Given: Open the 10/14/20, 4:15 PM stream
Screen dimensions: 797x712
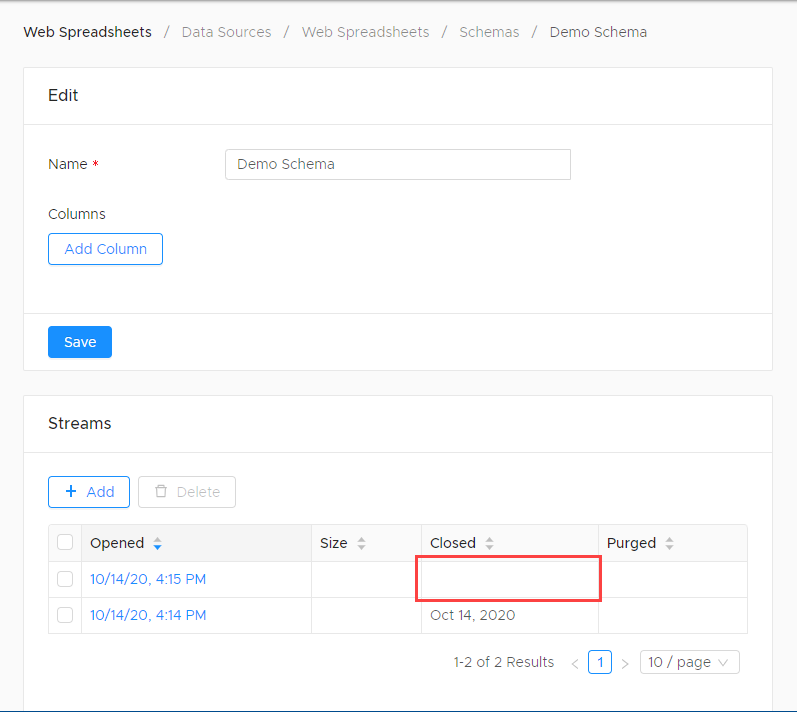Looking at the screenshot, I should point(148,579).
